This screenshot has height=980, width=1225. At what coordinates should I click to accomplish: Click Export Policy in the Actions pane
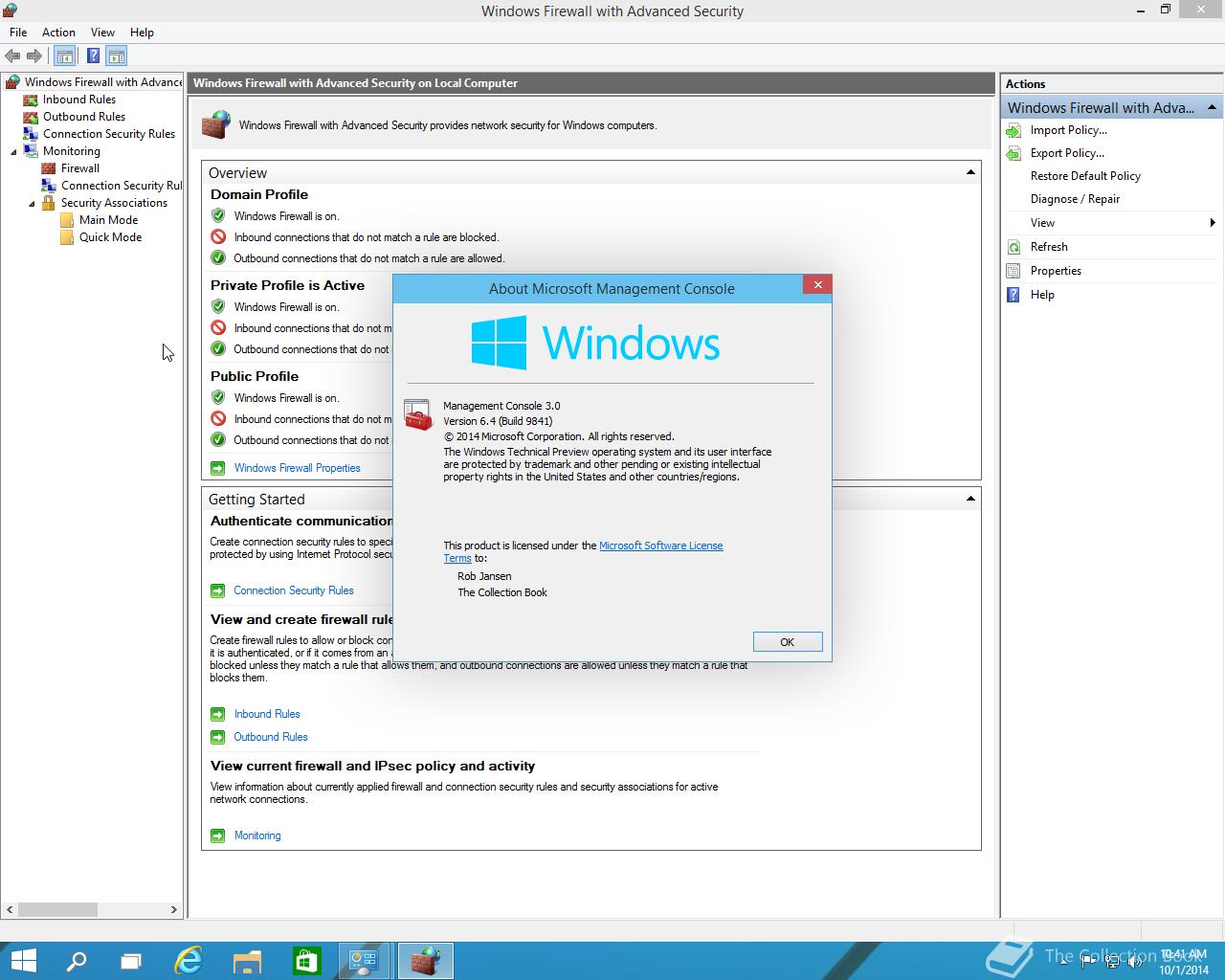tap(1067, 153)
